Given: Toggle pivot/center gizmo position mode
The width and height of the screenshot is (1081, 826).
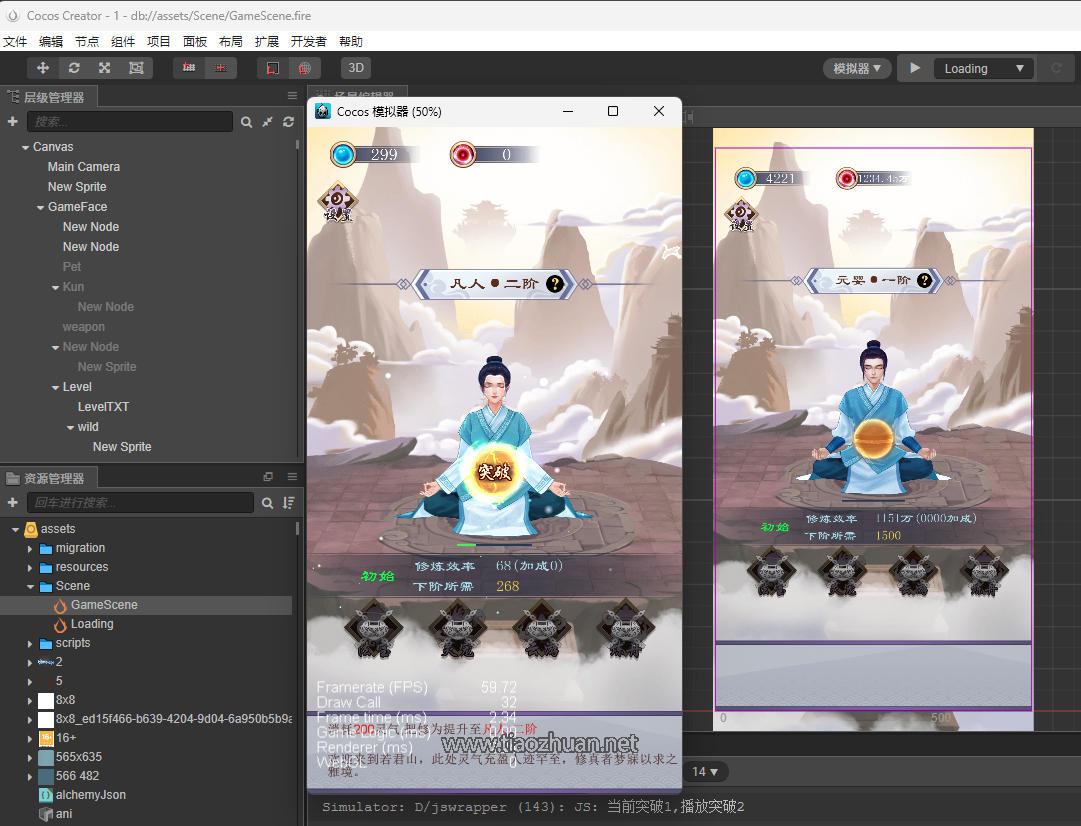Looking at the screenshot, I should pyautogui.click(x=189, y=68).
